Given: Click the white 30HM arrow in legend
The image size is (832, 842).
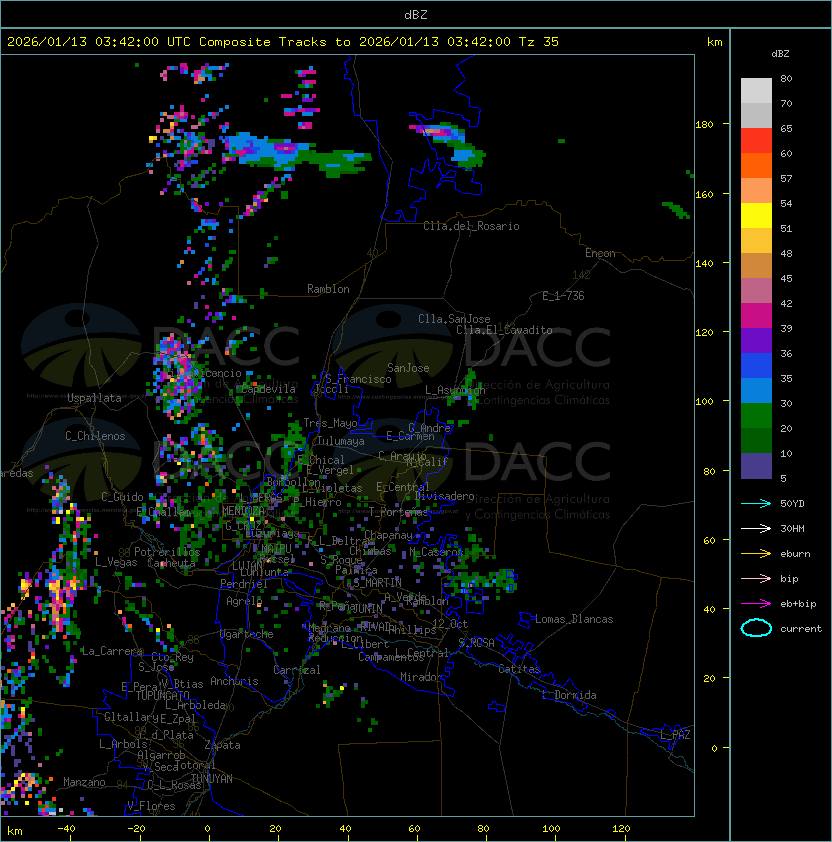Looking at the screenshot, I should click(756, 528).
